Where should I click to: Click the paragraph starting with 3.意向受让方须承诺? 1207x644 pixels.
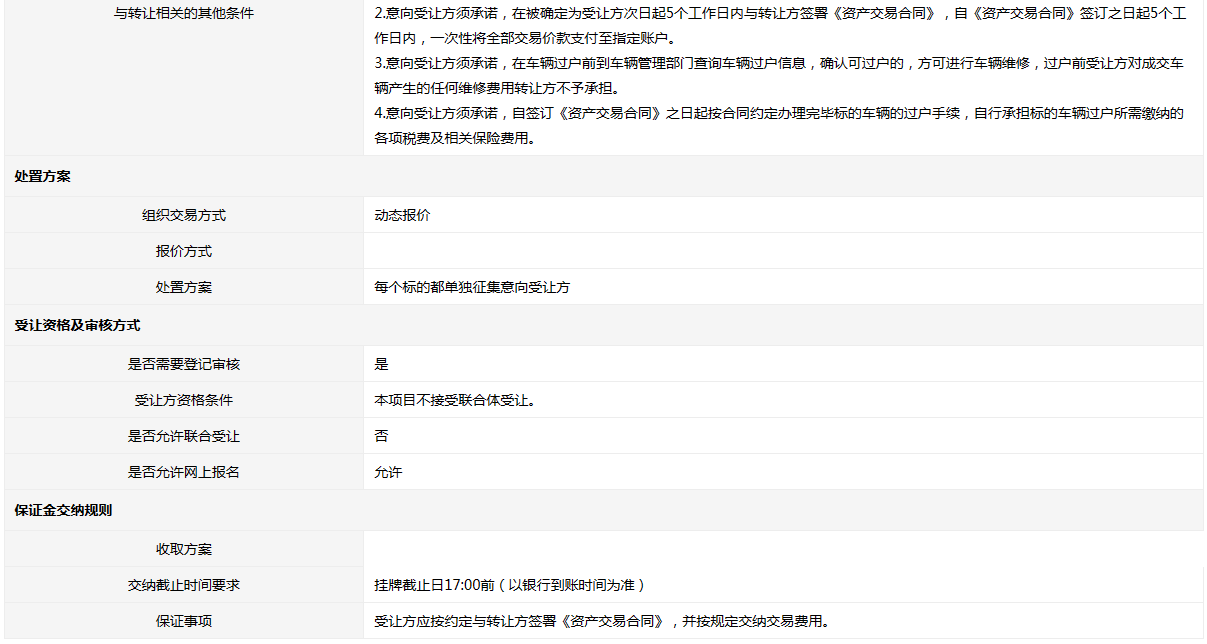[x=779, y=76]
